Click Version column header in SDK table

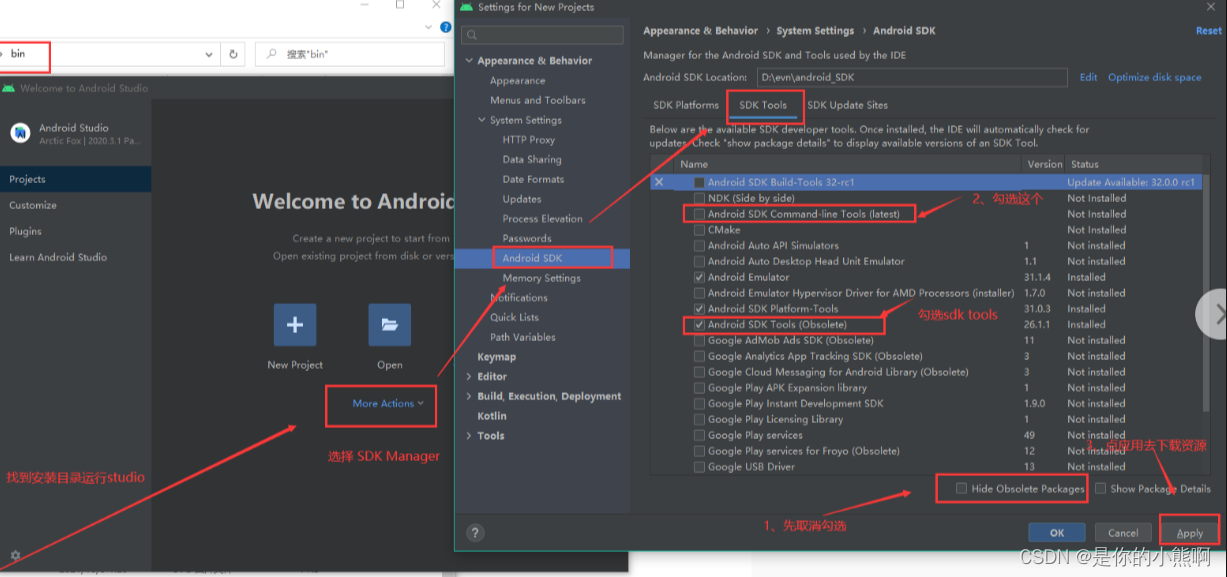1045,164
